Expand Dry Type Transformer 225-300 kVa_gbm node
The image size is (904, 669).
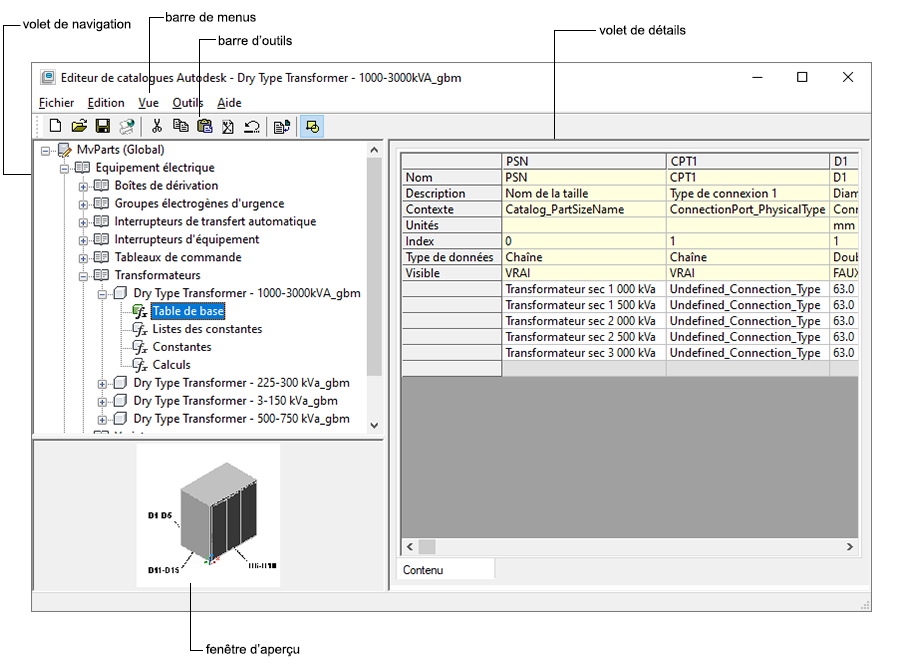(102, 384)
